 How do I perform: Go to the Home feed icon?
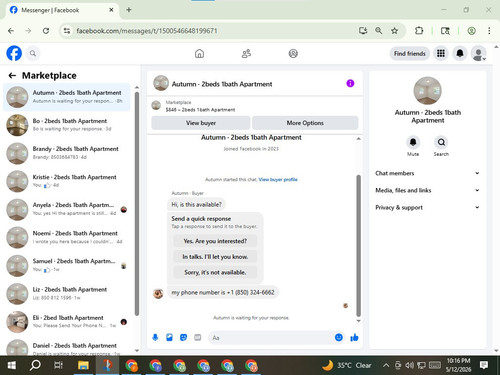[x=199, y=53]
